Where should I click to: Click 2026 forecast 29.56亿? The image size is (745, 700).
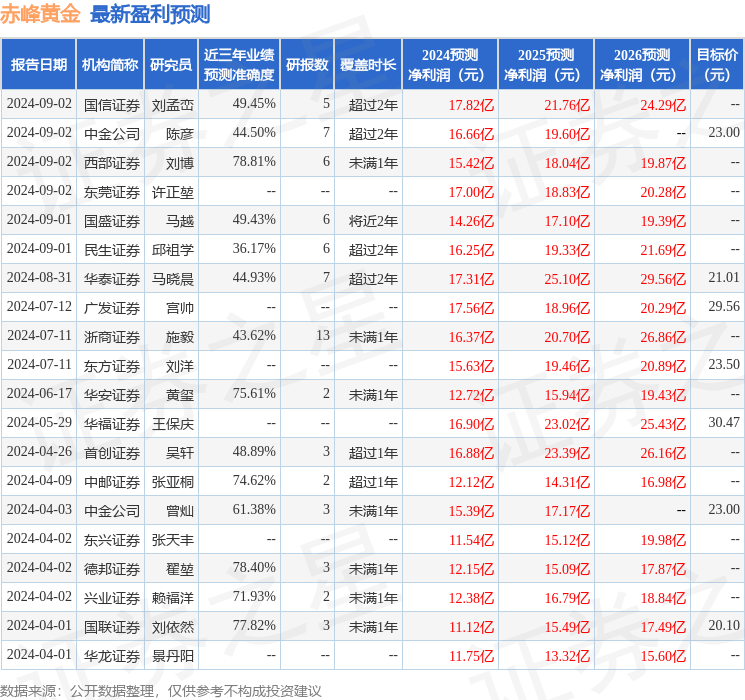pyautogui.click(x=663, y=279)
